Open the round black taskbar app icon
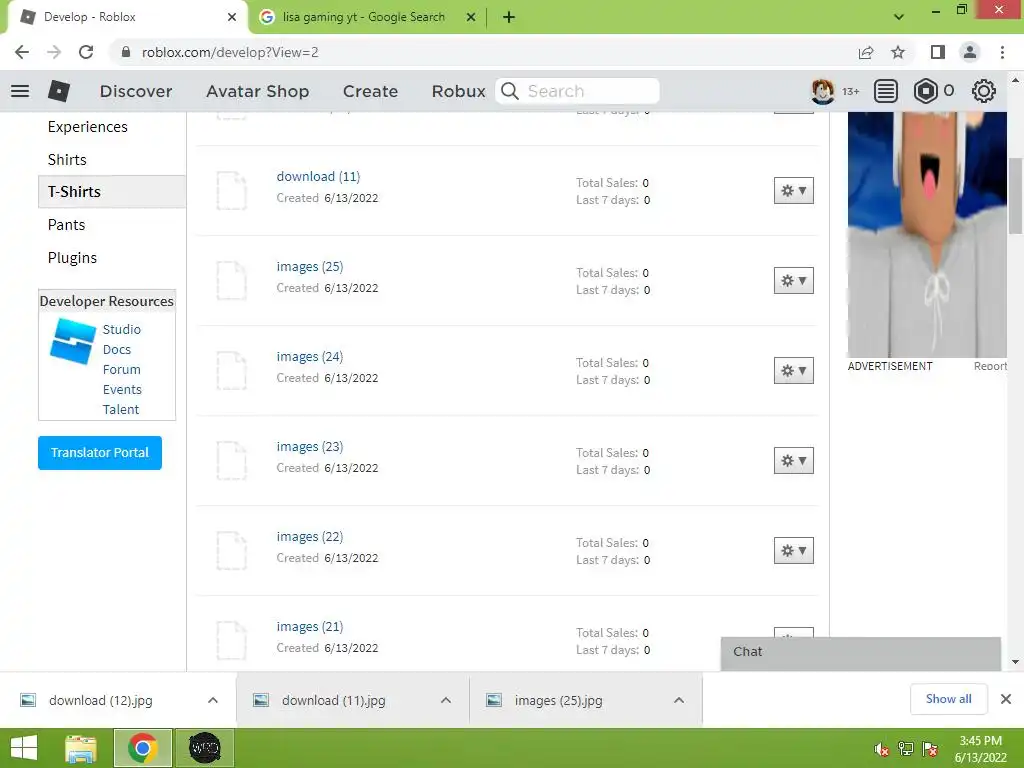Screen dimensions: 1024x768 point(204,748)
